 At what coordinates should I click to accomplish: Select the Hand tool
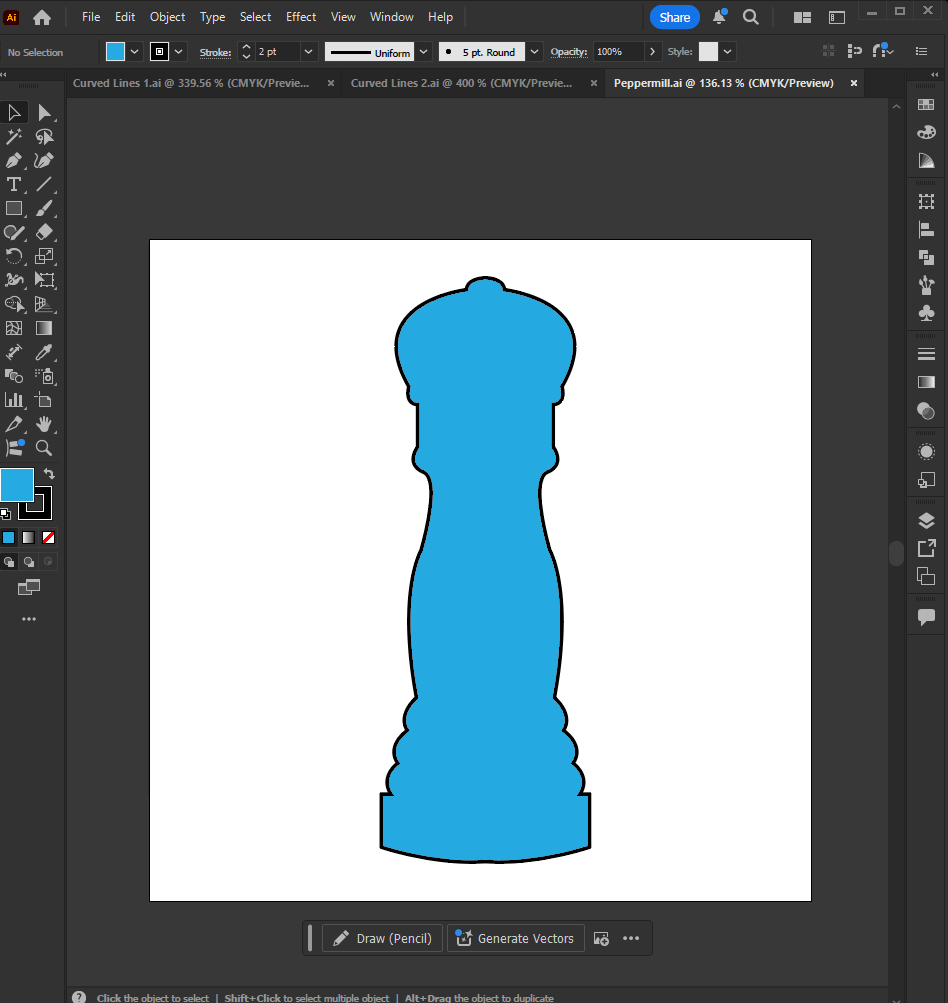point(44,423)
